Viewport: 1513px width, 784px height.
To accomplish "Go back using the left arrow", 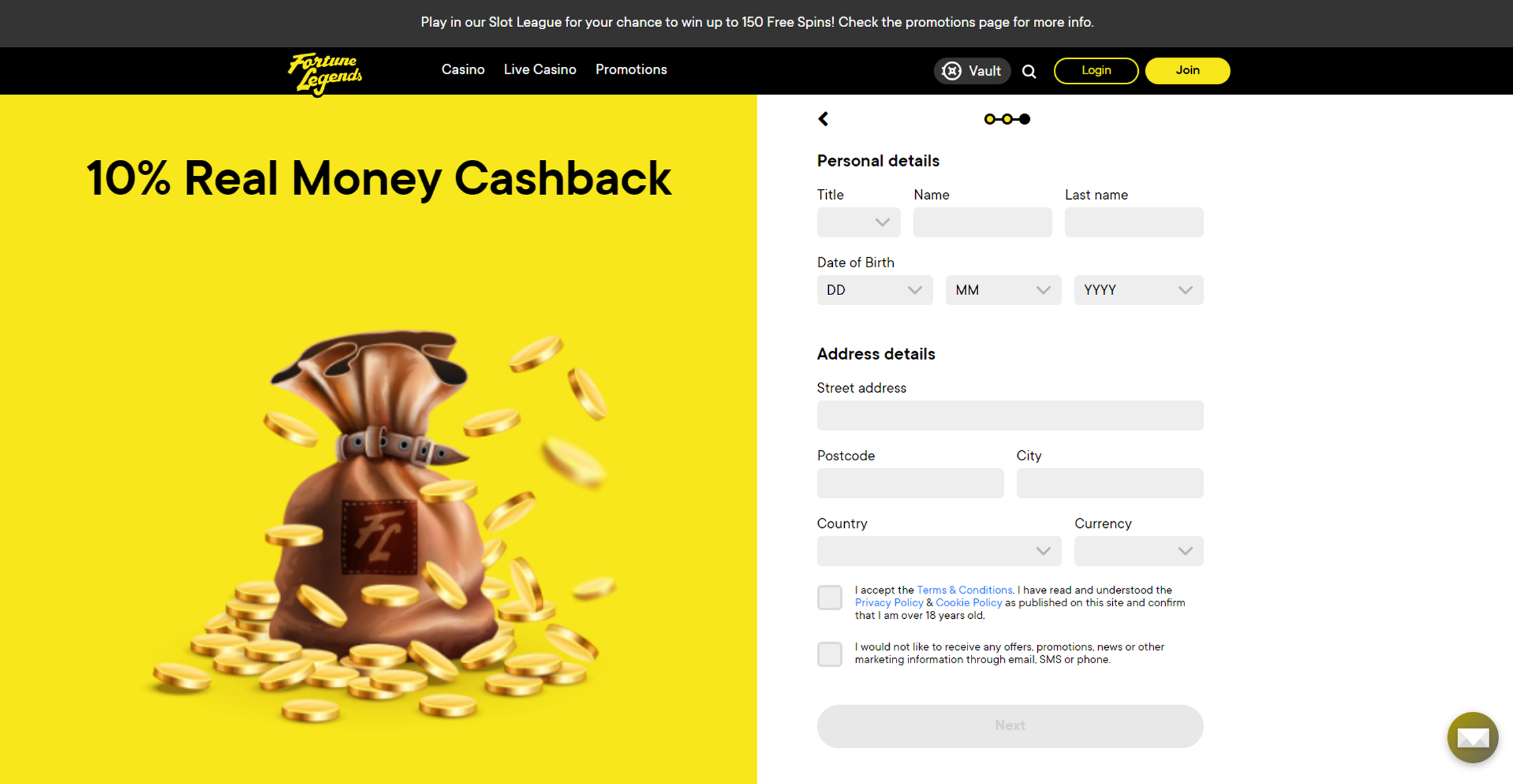I will (824, 119).
